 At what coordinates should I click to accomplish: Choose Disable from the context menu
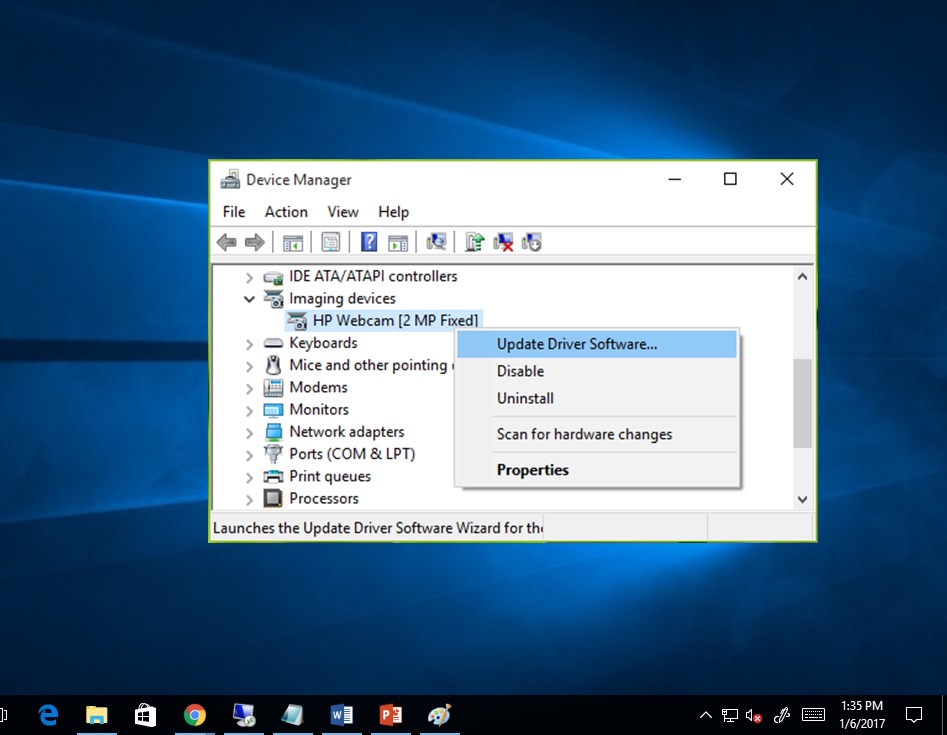click(x=597, y=371)
